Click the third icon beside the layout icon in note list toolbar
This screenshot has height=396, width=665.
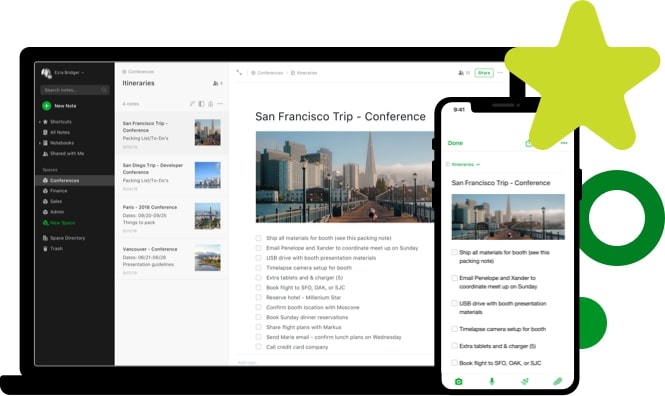coord(211,103)
